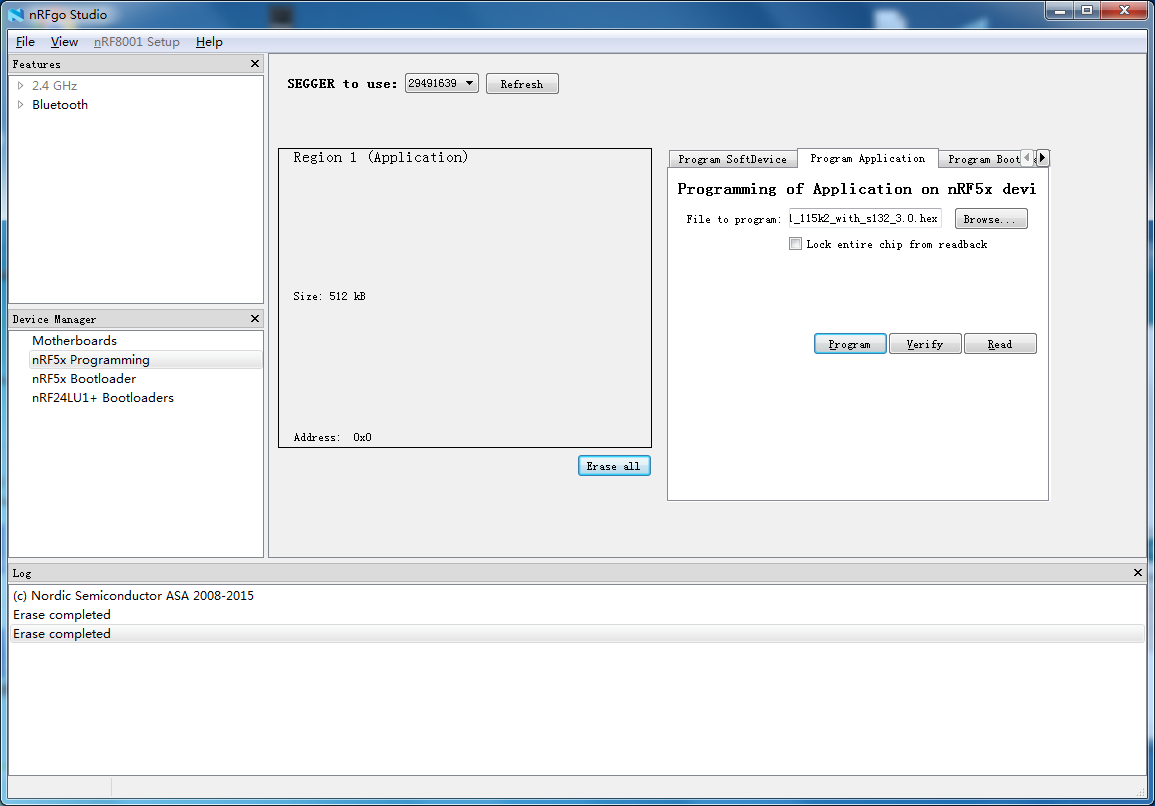Minimize the nRFgo Studio window
Screen dimensions: 1155x806
[x=1059, y=10]
